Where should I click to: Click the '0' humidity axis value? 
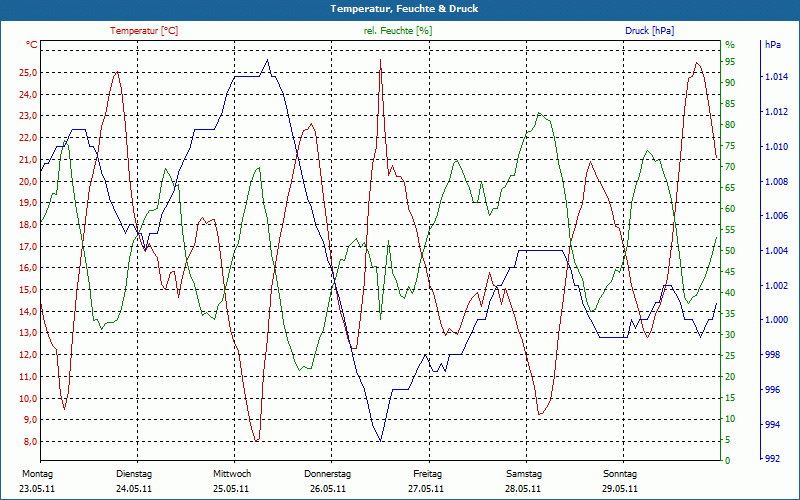[728, 461]
